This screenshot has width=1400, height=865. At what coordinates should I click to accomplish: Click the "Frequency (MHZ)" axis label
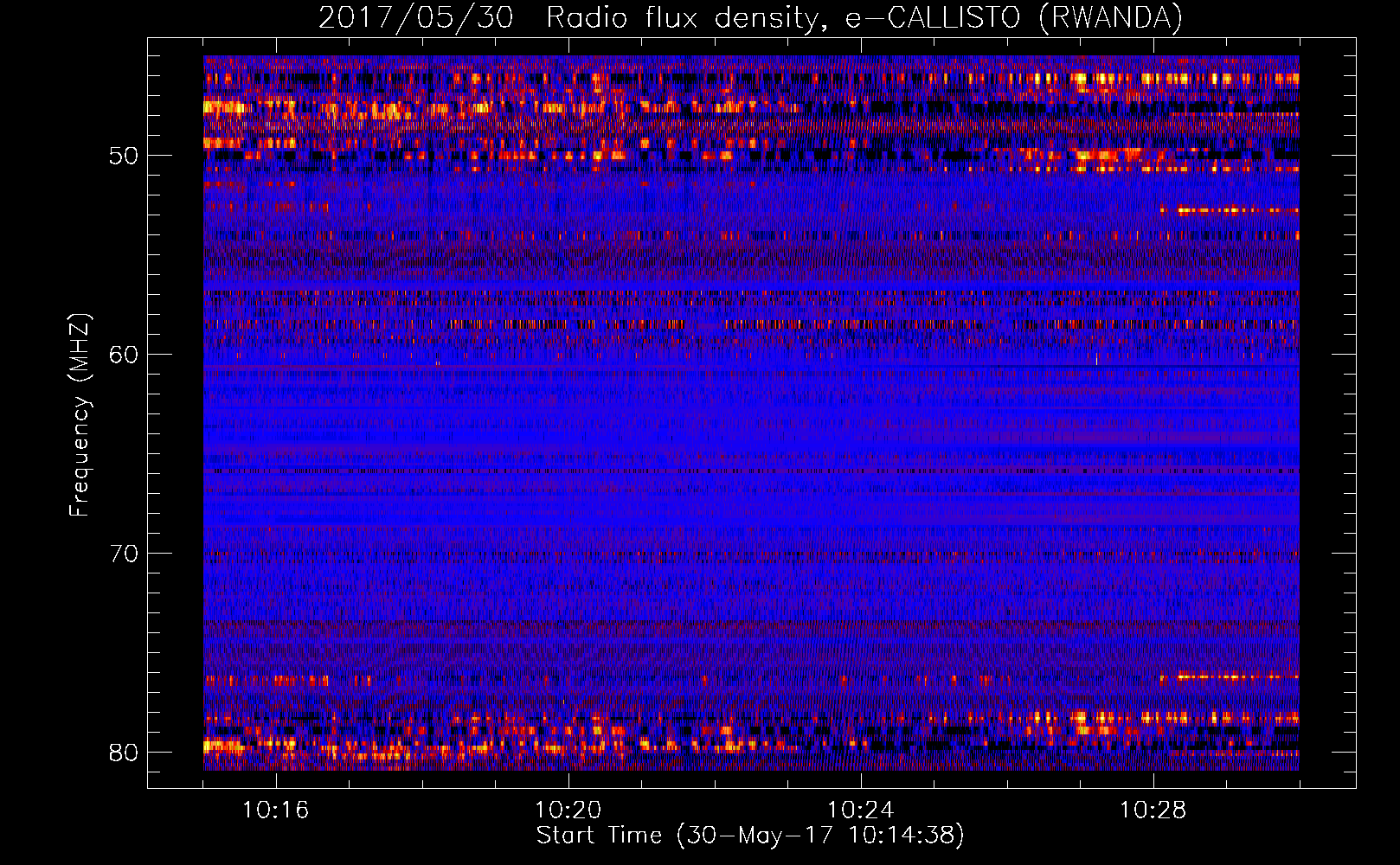coord(79,415)
